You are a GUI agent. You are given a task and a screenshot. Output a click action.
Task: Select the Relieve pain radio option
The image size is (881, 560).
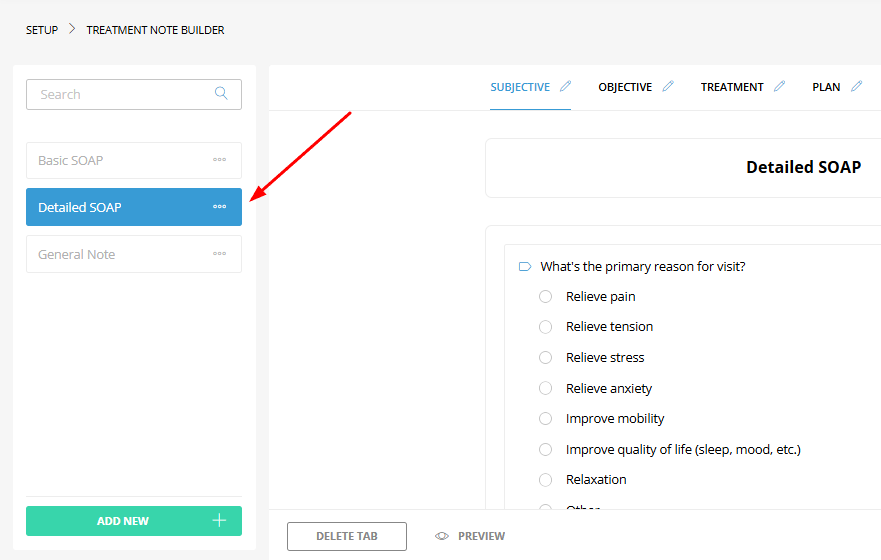[x=545, y=296]
